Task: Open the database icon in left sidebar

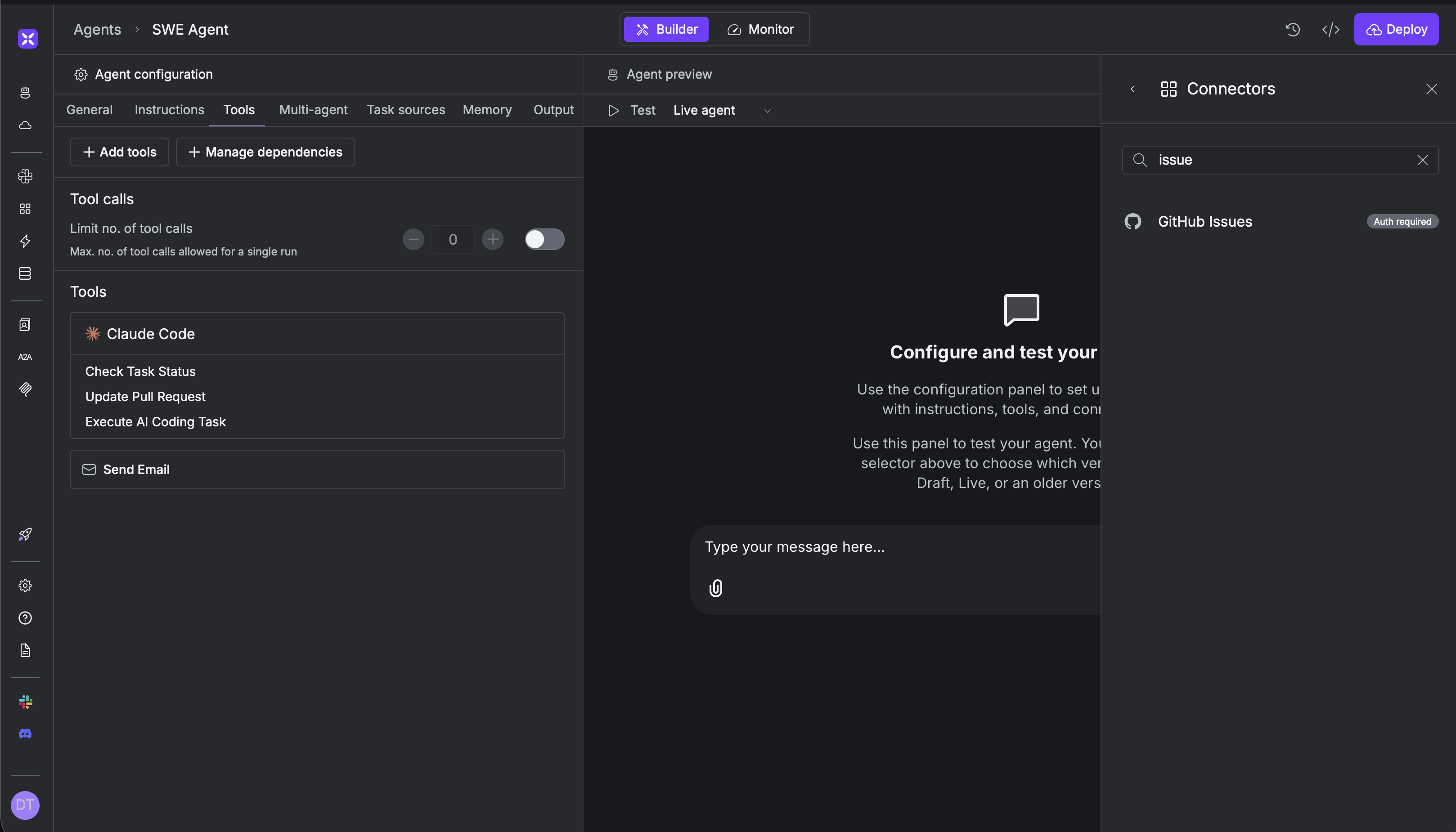Action: pyautogui.click(x=25, y=273)
